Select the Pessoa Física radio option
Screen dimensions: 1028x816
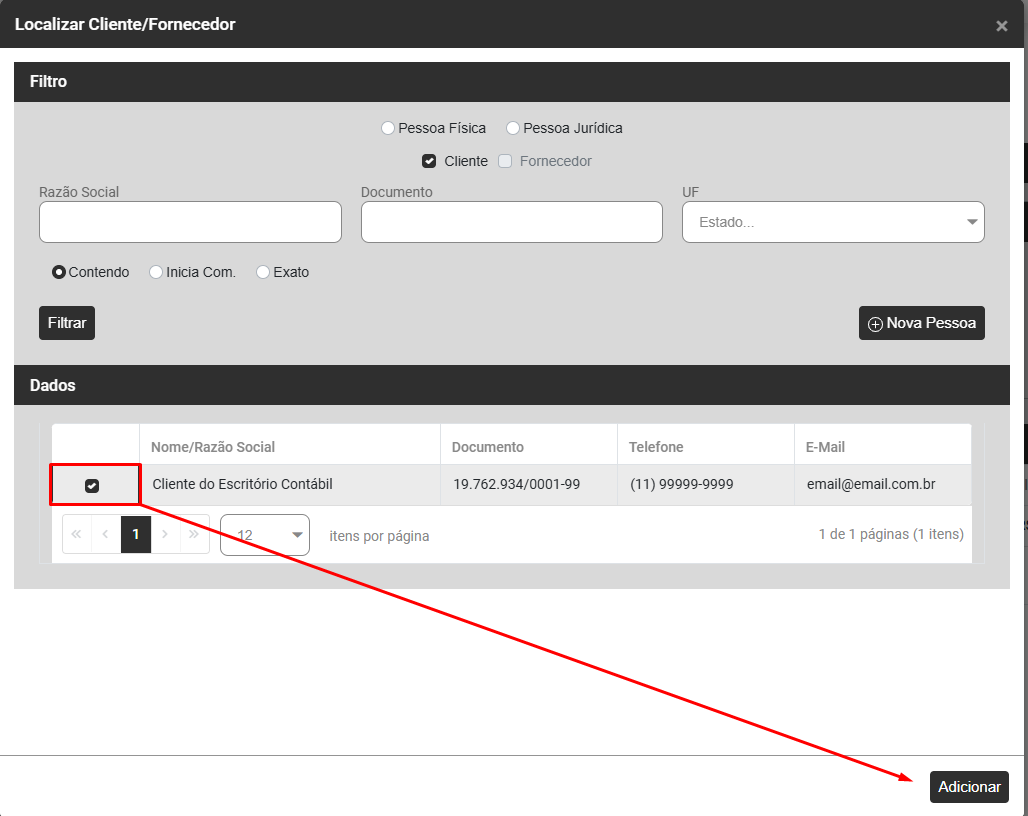tap(388, 128)
